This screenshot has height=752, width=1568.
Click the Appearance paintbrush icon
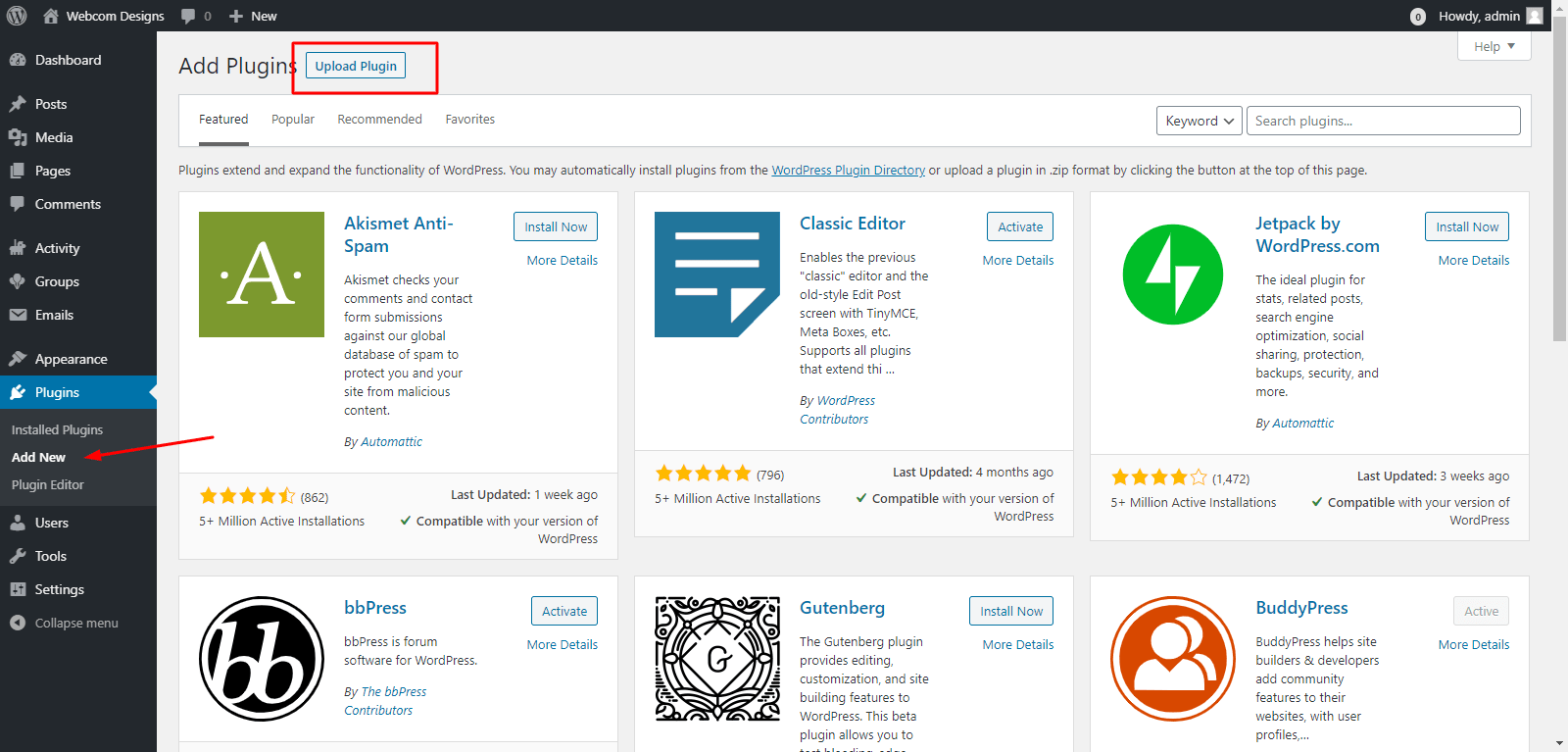pyautogui.click(x=18, y=359)
